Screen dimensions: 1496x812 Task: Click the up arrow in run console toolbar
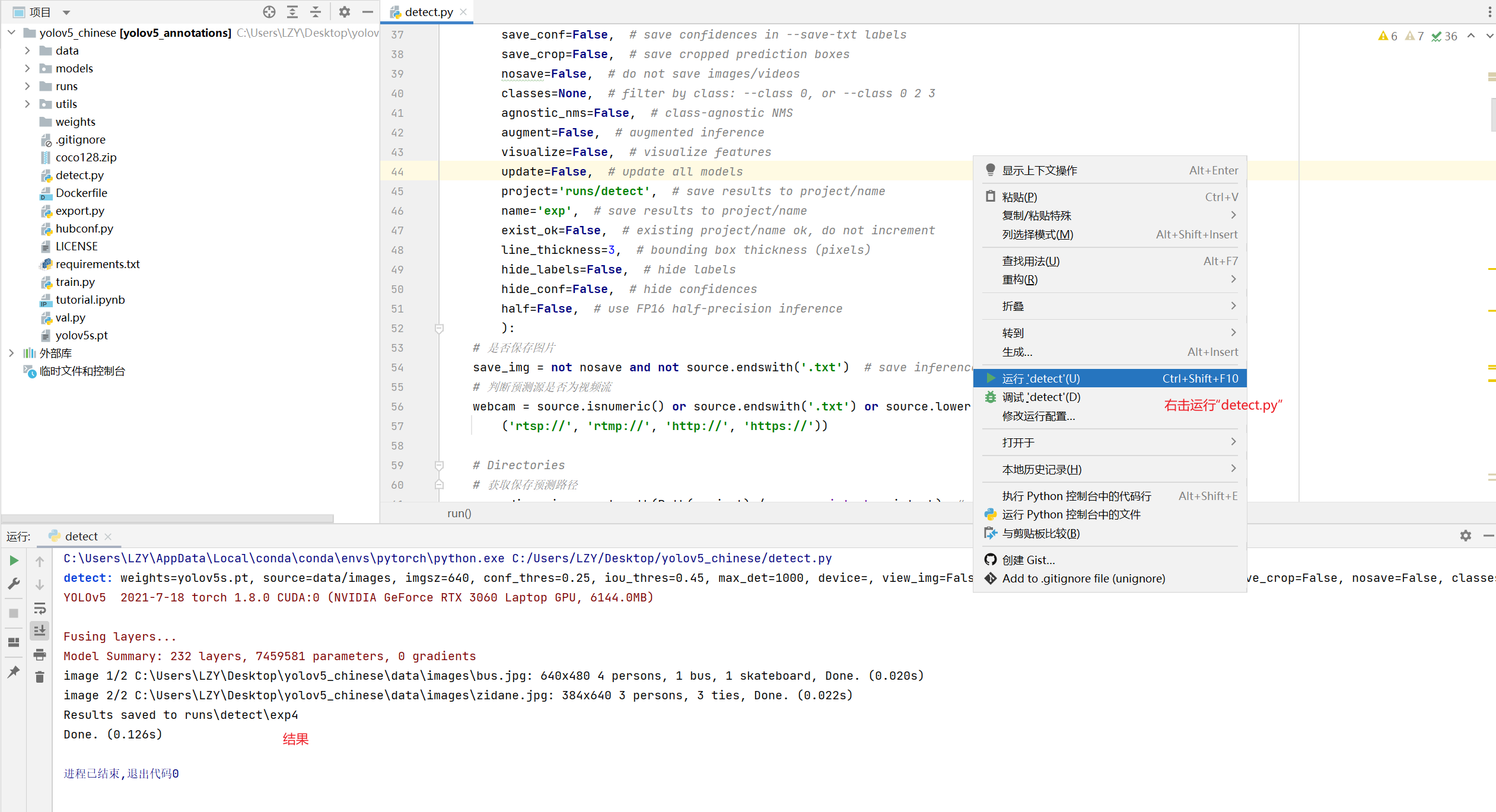pos(40,561)
